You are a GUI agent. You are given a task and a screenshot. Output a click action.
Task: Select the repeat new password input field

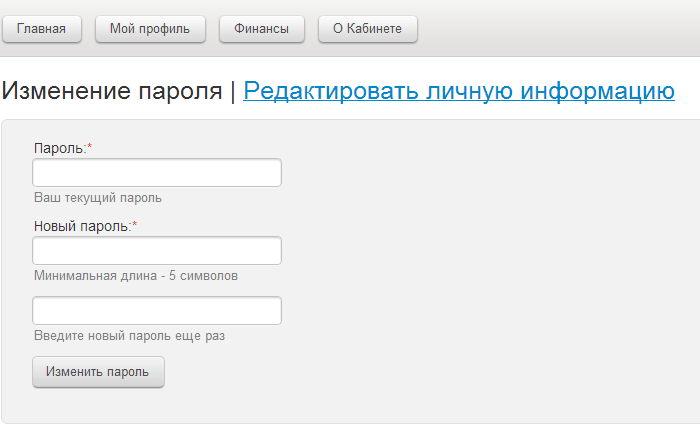(157, 311)
